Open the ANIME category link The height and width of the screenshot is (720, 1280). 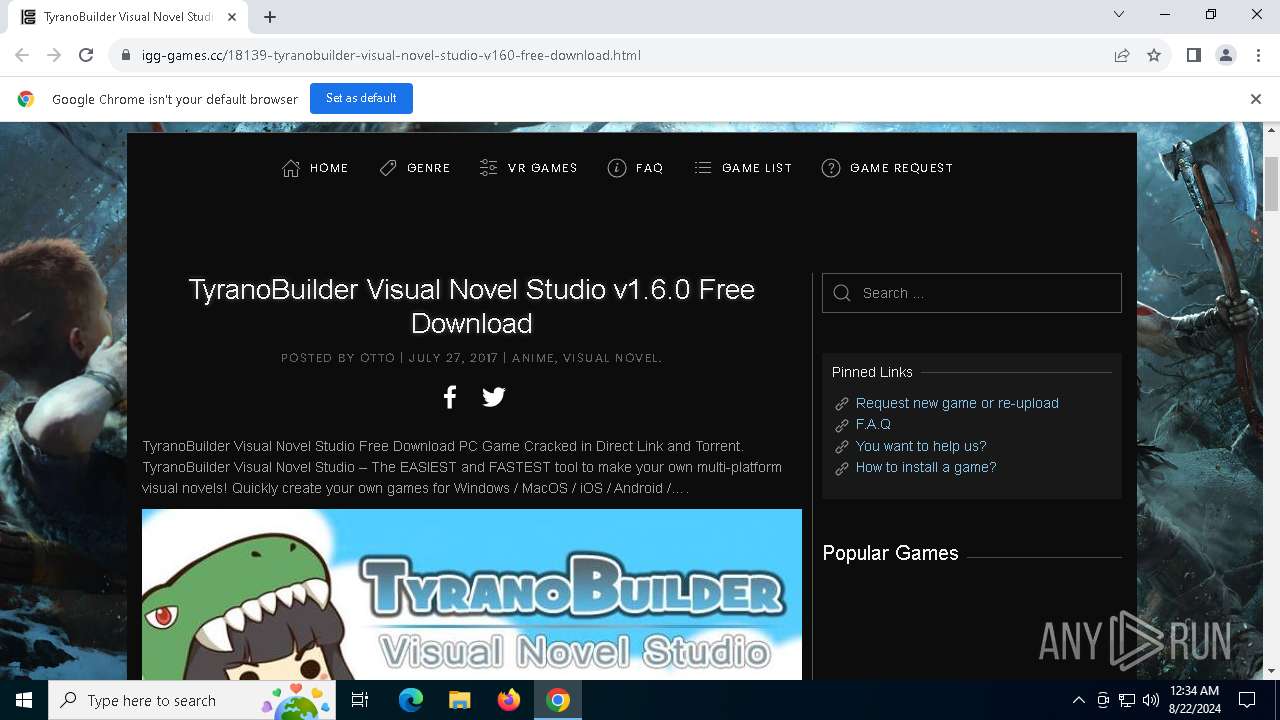pos(533,358)
